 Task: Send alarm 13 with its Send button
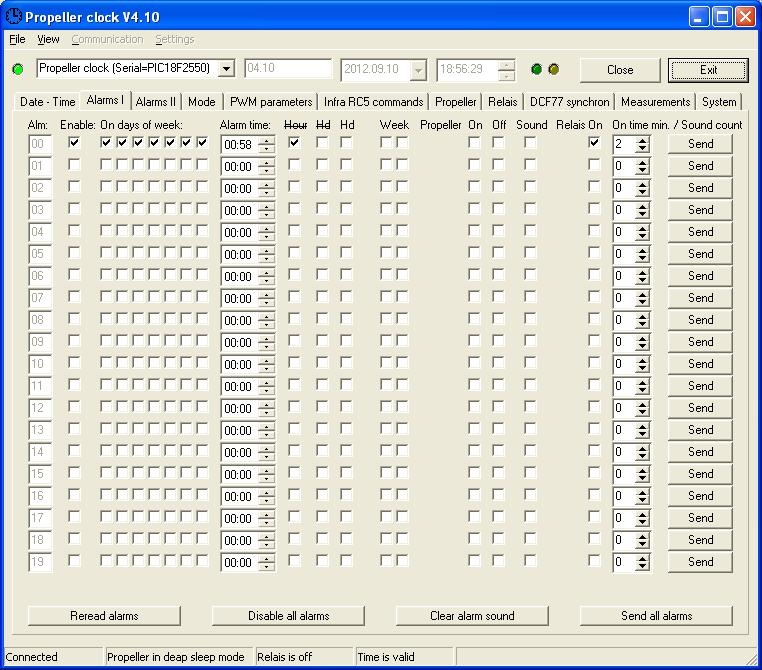pyautogui.click(x=700, y=429)
